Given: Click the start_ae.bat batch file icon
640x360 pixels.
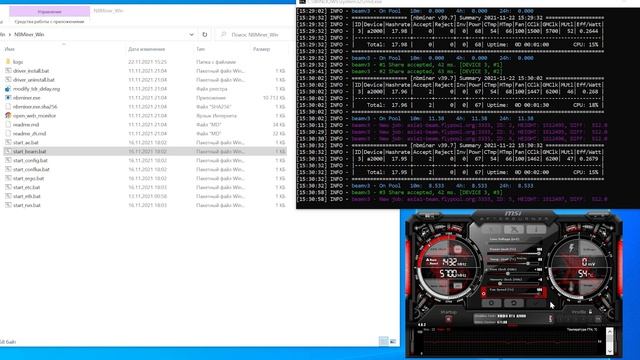Looking at the screenshot, I should 8,142.
